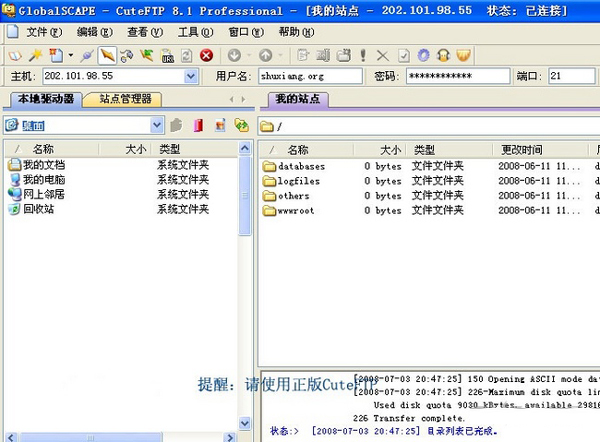Switch to the 本地驱动器 tab

click(46, 99)
